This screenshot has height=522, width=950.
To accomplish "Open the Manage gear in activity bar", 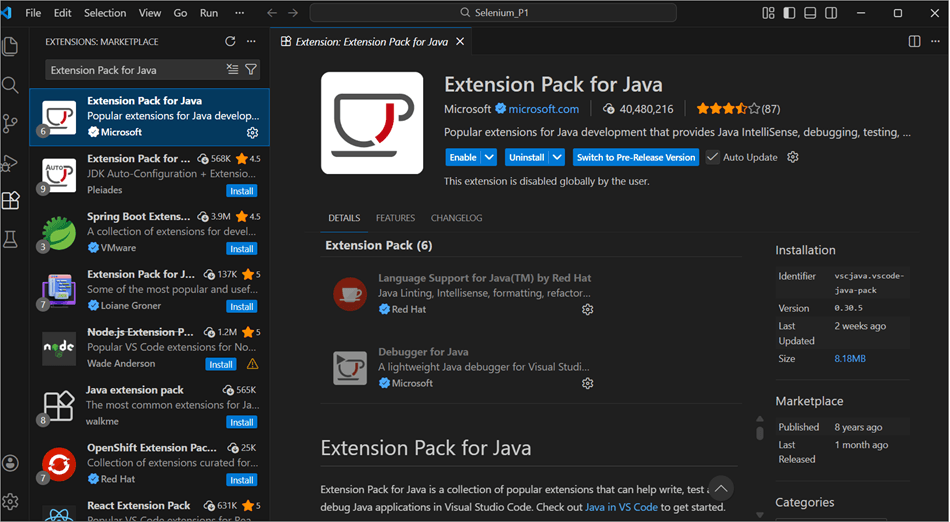I will pos(10,501).
